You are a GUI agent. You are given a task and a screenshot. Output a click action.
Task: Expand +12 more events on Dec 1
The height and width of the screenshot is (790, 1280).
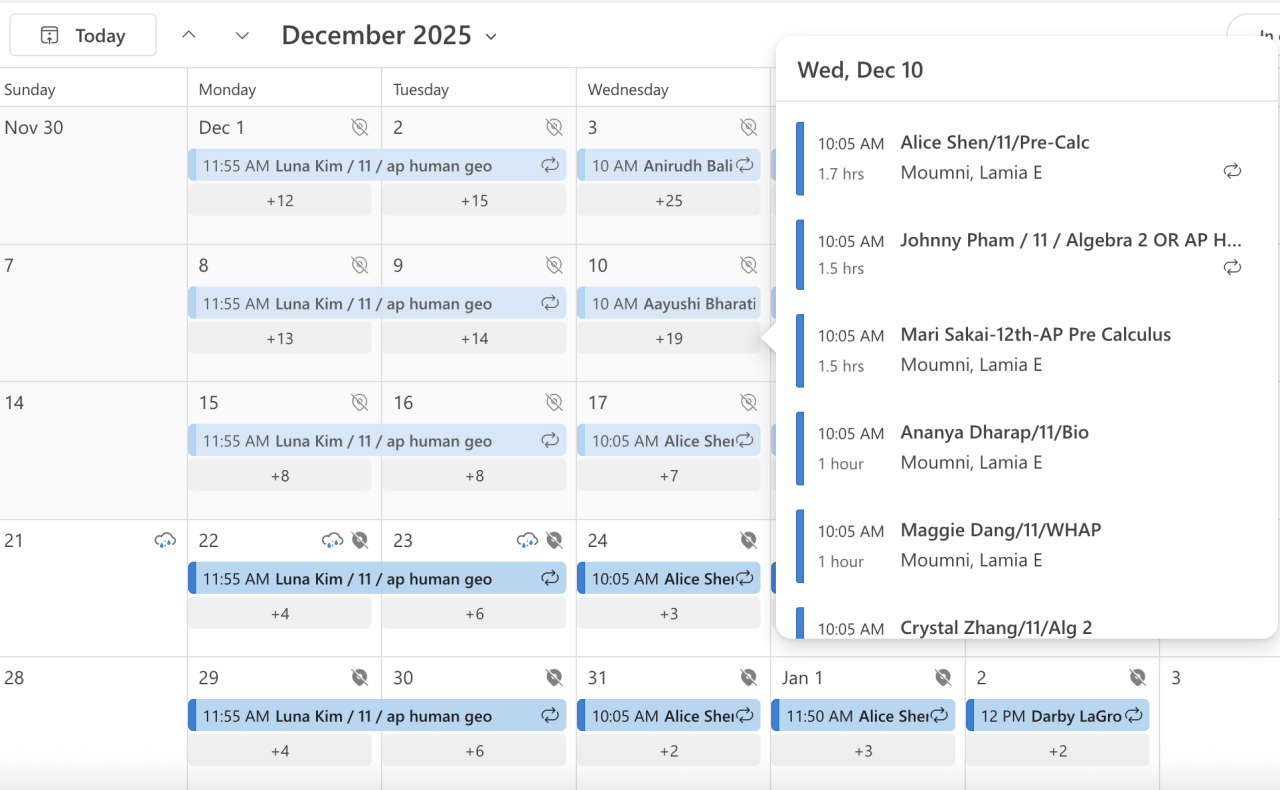tap(280, 201)
